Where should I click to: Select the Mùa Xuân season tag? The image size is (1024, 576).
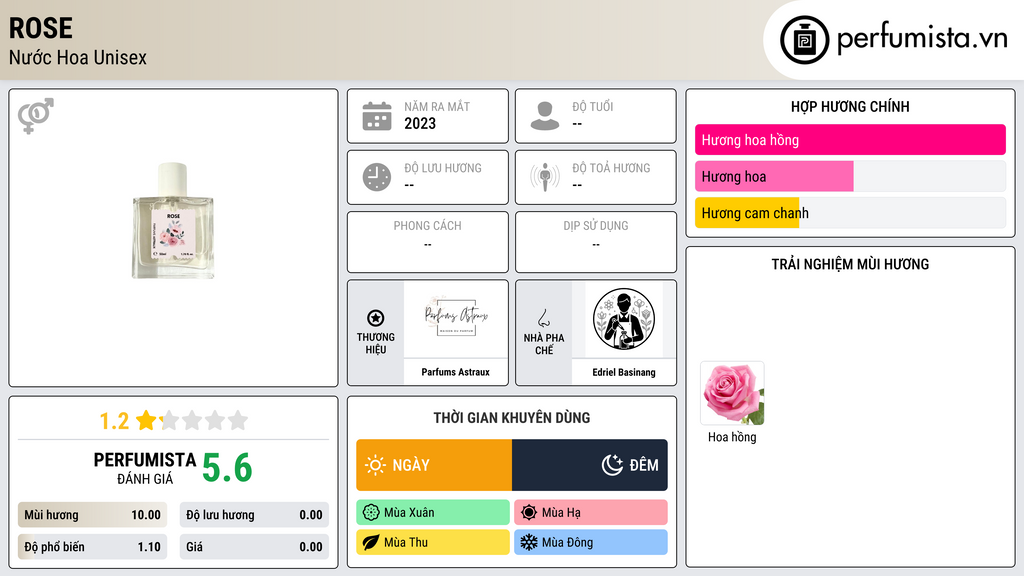click(433, 513)
